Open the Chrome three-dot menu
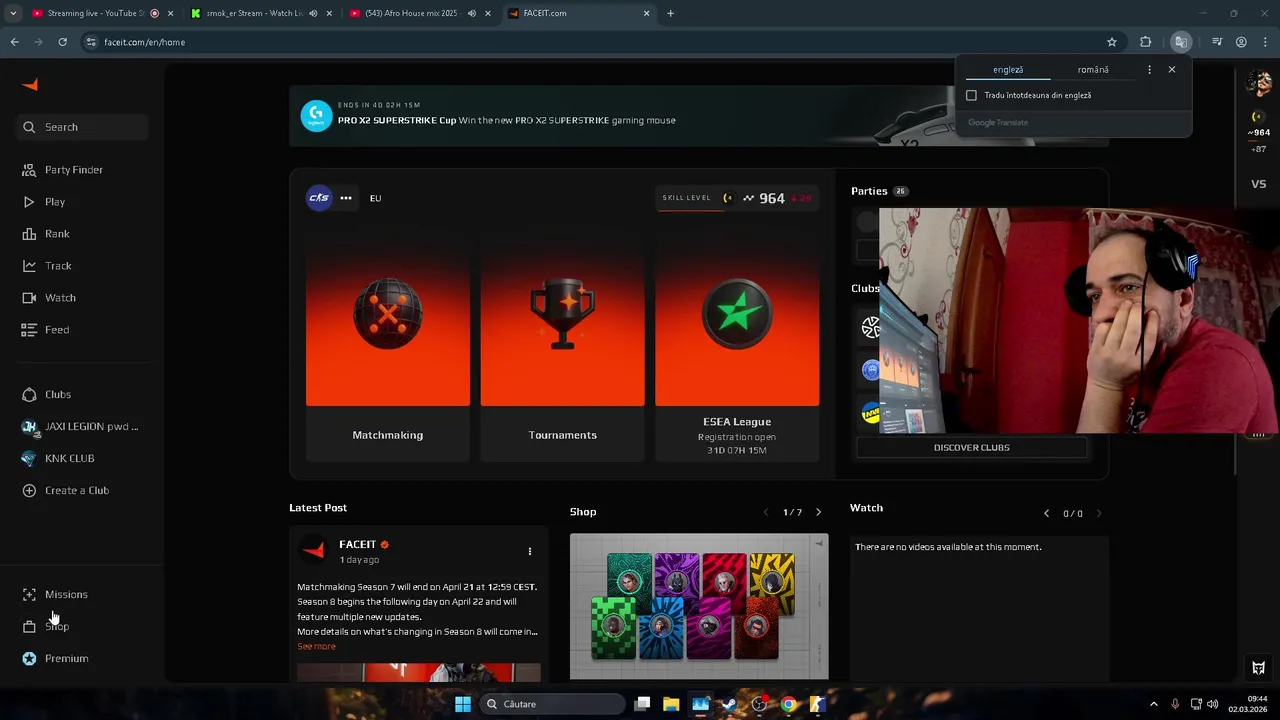Screen dimensions: 1280x720 click(1264, 42)
